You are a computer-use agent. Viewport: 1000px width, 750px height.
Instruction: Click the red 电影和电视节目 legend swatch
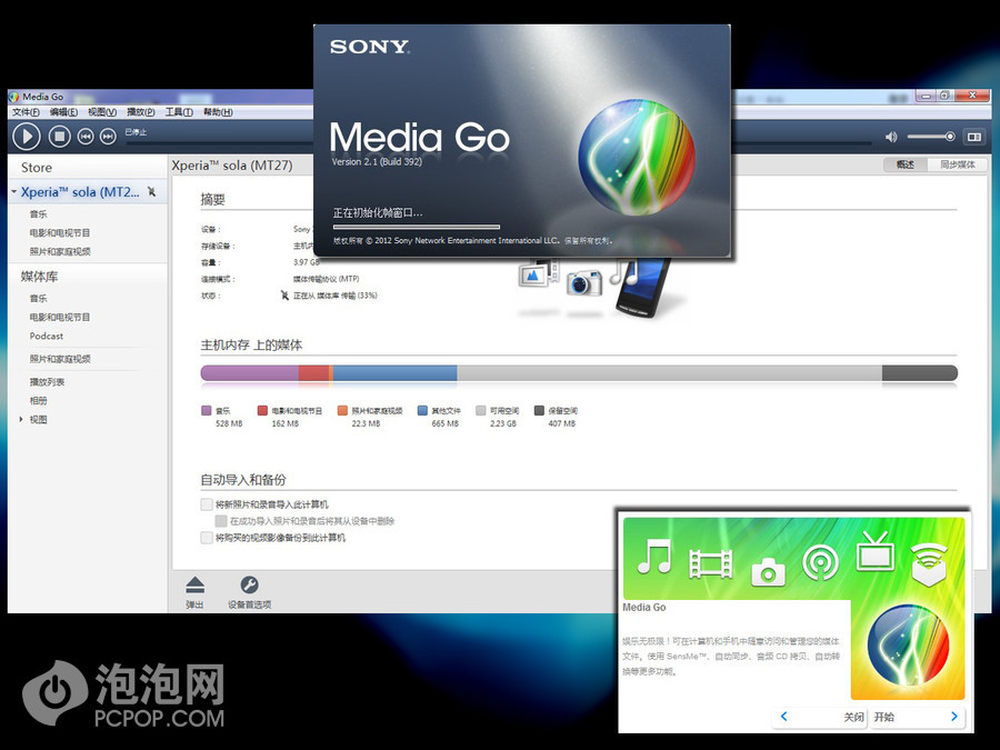point(262,410)
